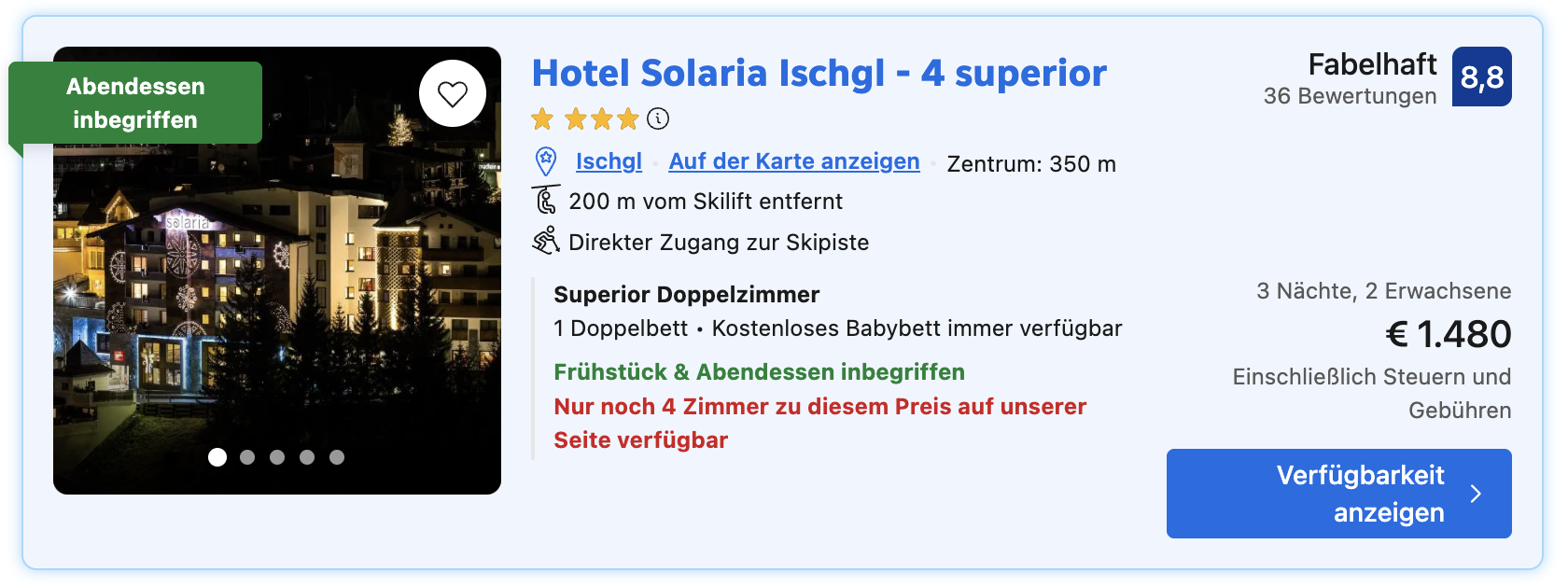Click Auf der Karte anzeigen link
Screen dimensions: 1568x586
tap(794, 161)
